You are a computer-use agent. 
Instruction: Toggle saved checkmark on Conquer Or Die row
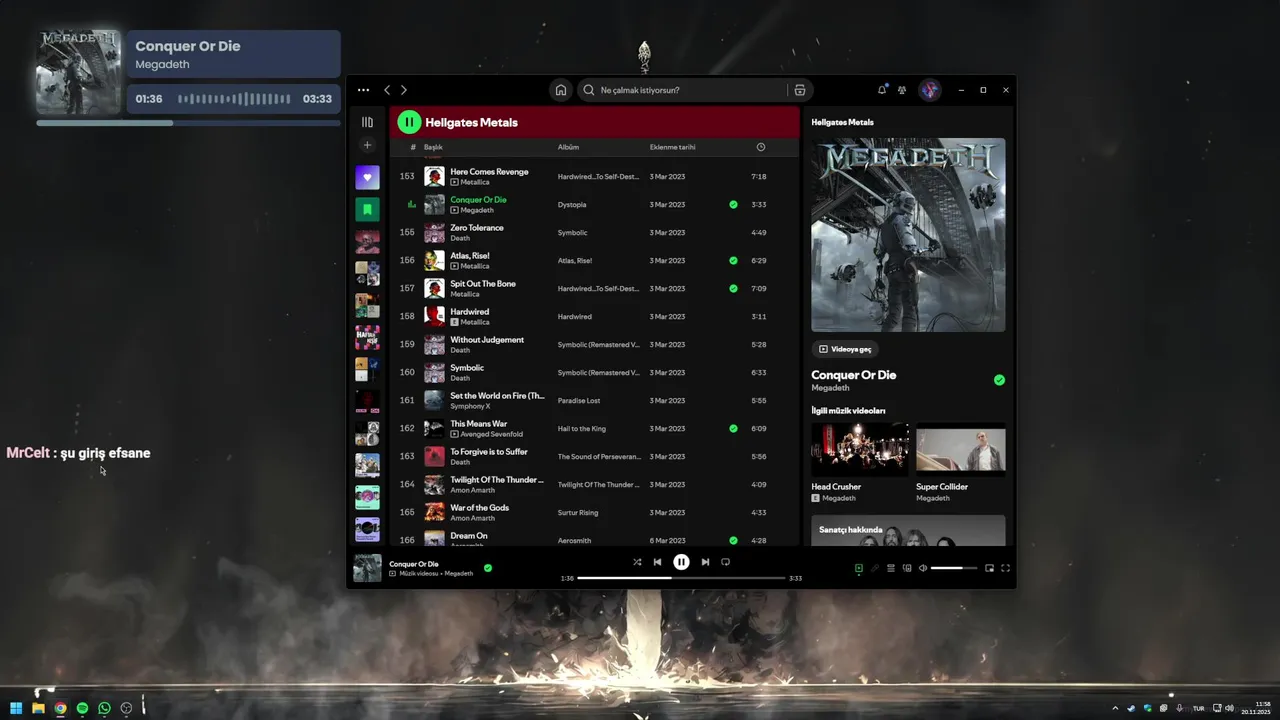pos(733,204)
